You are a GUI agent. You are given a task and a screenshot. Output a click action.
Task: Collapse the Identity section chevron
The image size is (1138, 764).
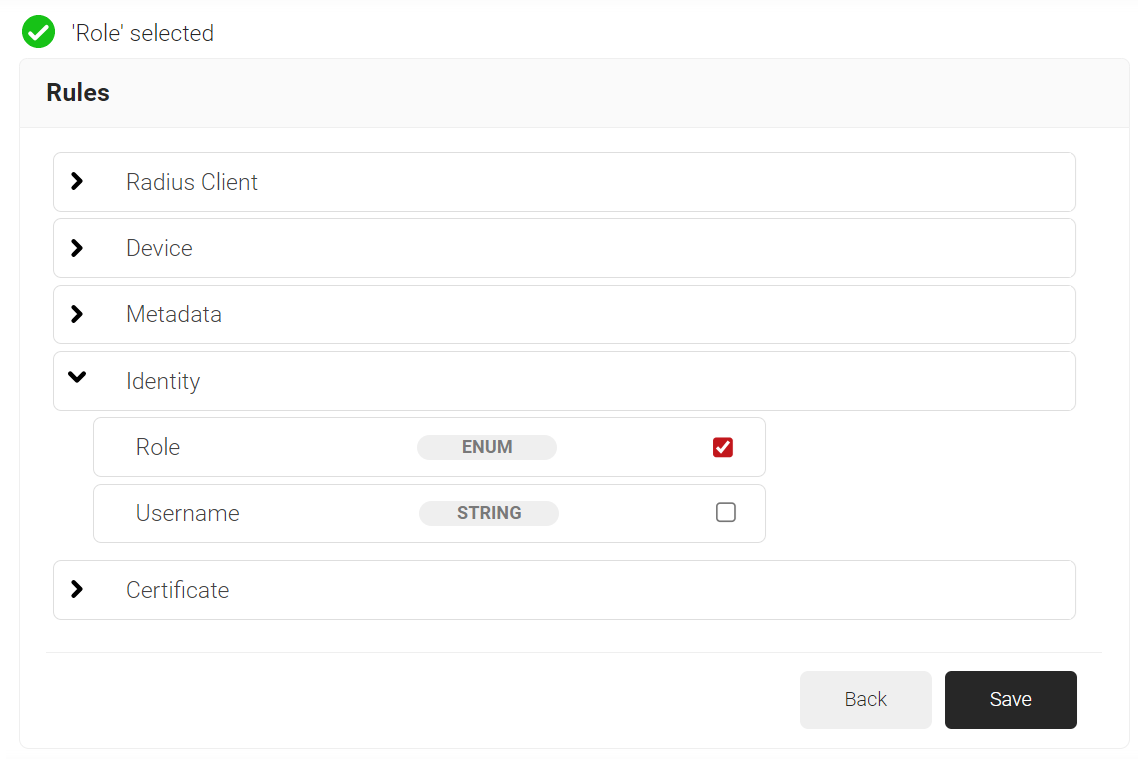(x=77, y=378)
